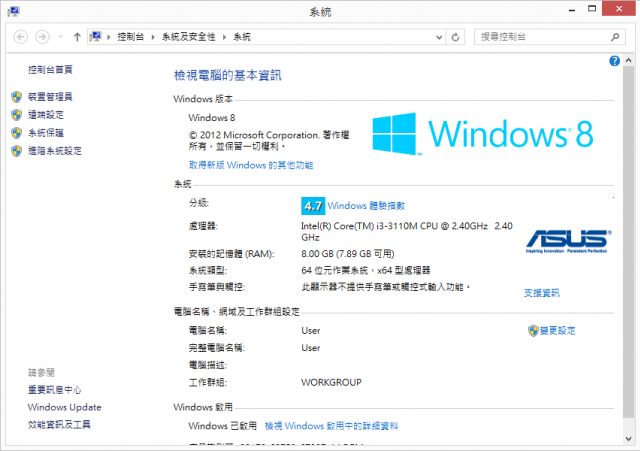This screenshot has width=640, height=451.
Task: Click the system icon in the title bar
Action: click(x=13, y=11)
